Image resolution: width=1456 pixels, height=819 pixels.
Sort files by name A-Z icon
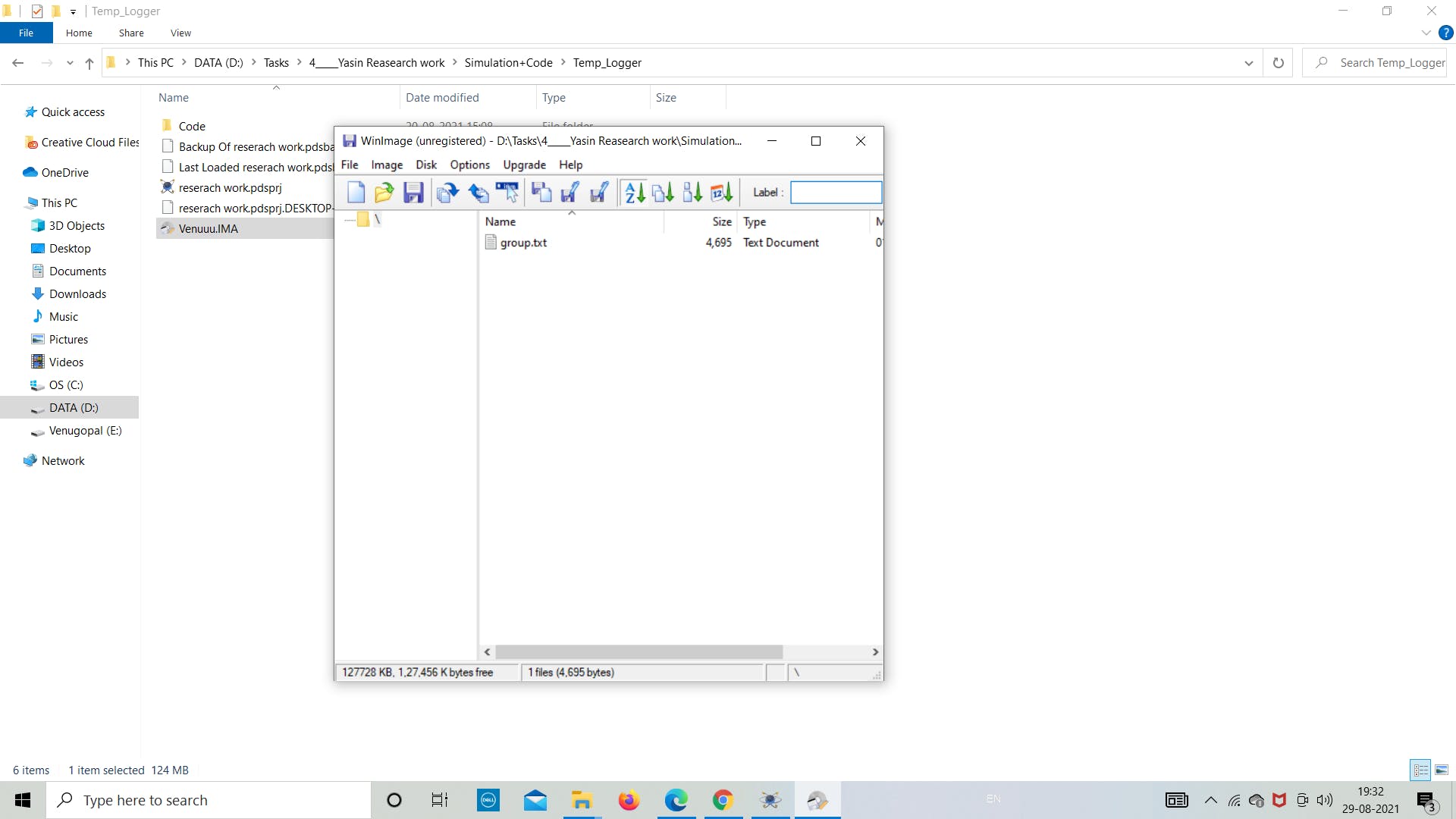635,193
